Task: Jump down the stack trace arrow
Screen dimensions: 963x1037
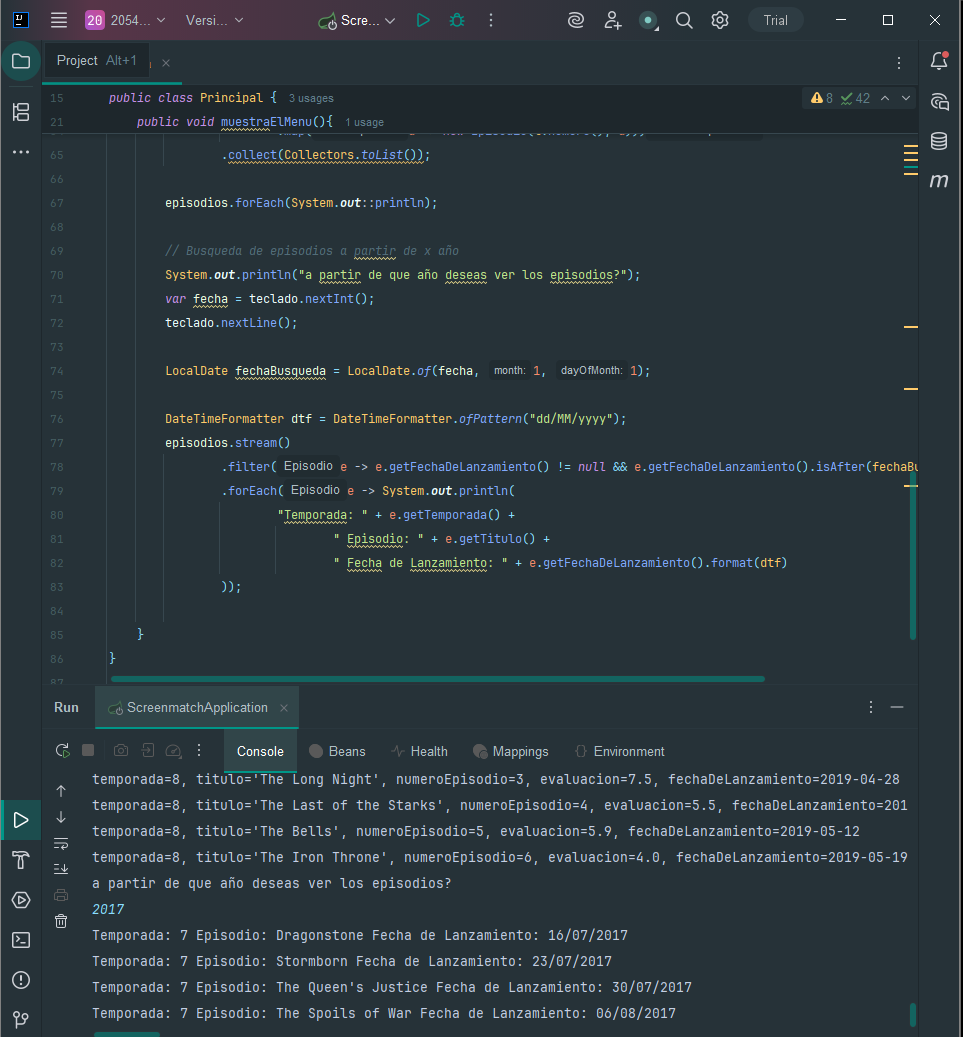Action: coord(61,817)
